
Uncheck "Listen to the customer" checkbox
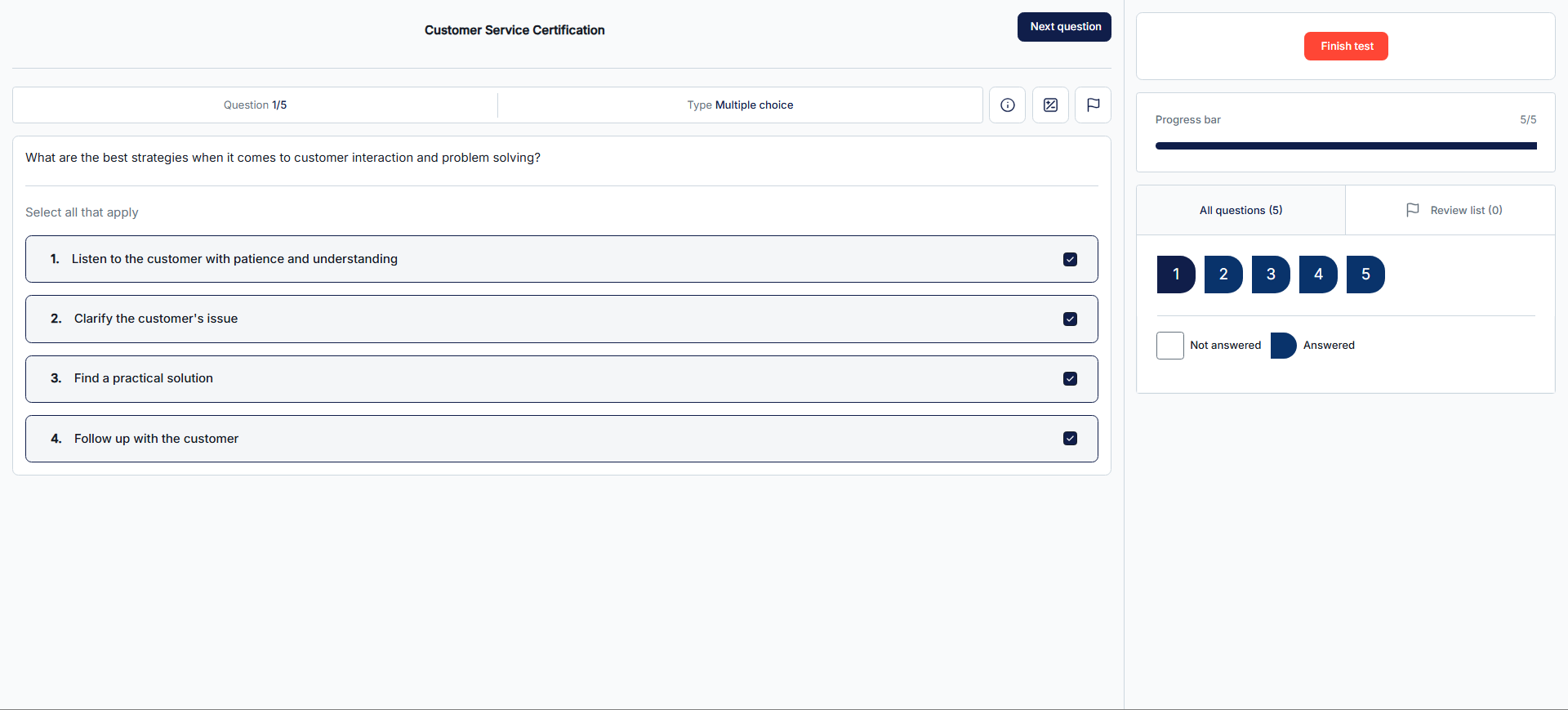[1070, 260]
